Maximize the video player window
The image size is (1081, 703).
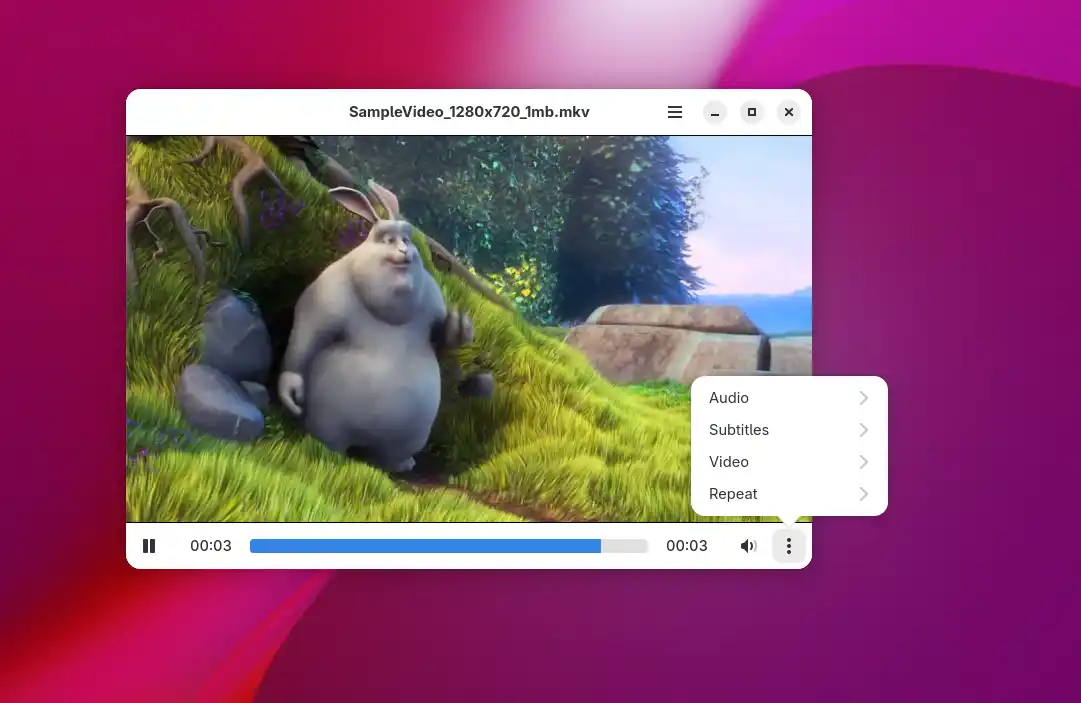point(752,112)
